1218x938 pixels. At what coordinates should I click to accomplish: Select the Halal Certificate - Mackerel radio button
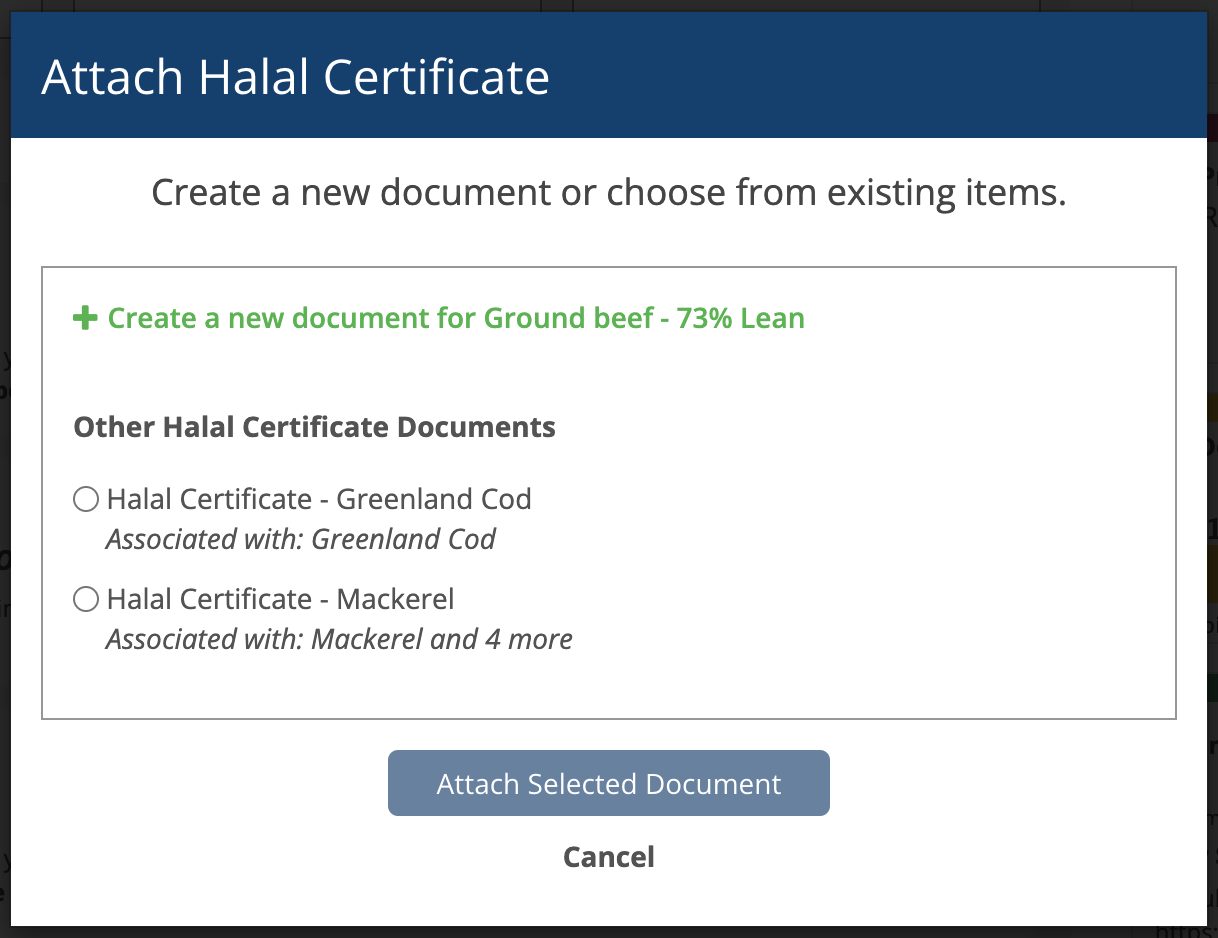click(86, 599)
